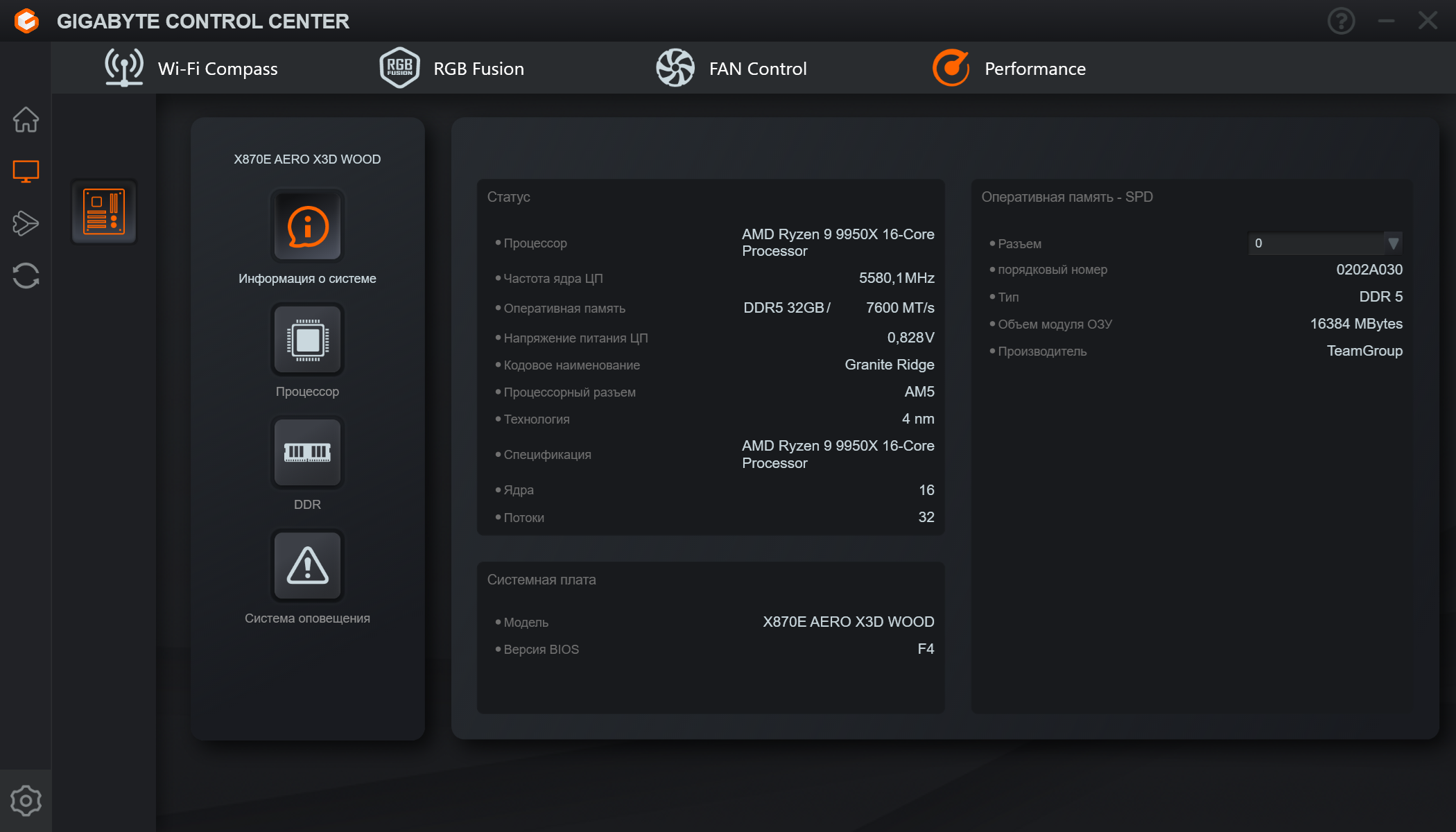1456x832 pixels.
Task: Open the Home sidebar icon
Action: pyautogui.click(x=26, y=119)
